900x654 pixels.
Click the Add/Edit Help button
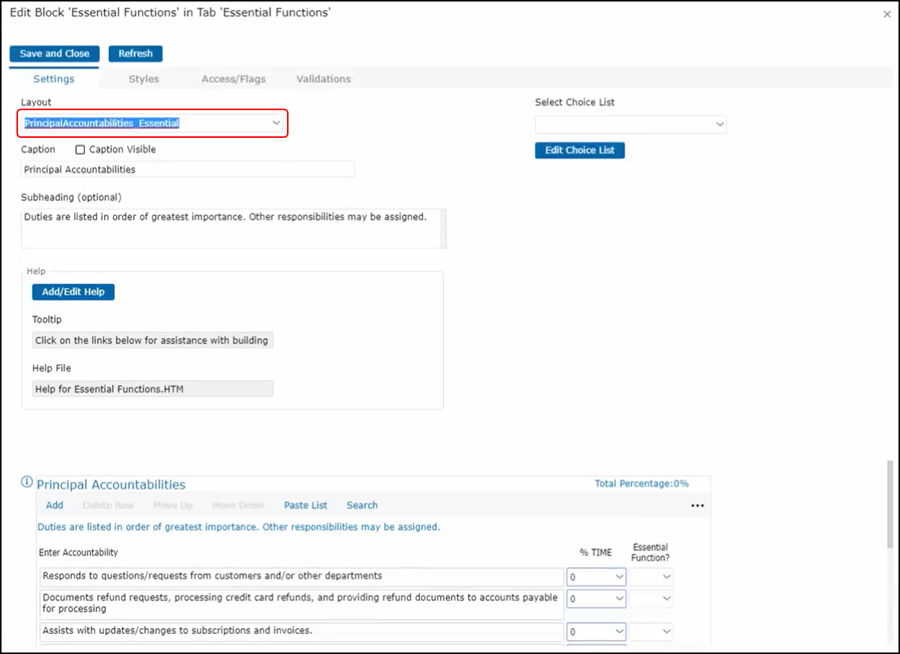coord(73,292)
